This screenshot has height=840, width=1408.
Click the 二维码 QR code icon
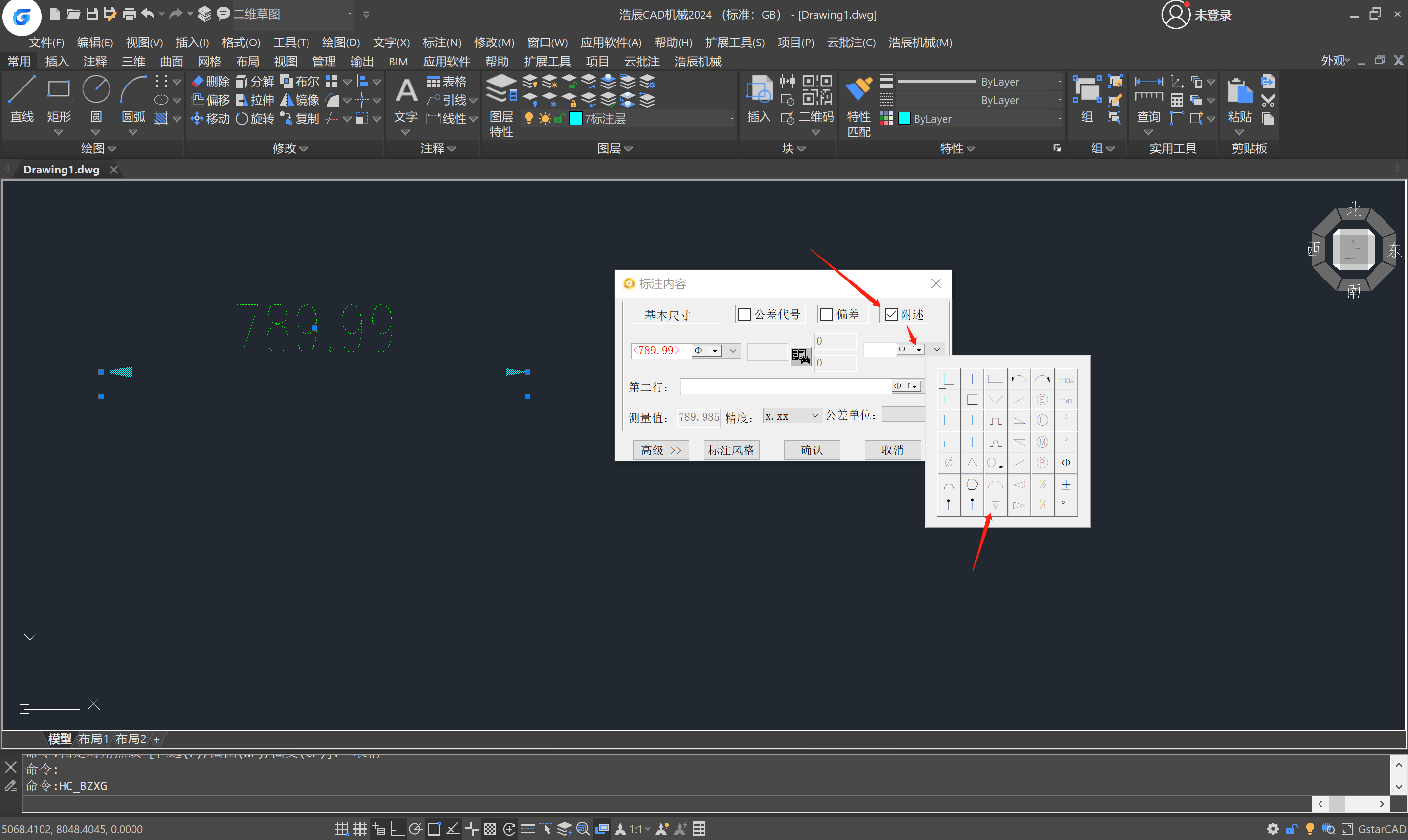pos(817,90)
